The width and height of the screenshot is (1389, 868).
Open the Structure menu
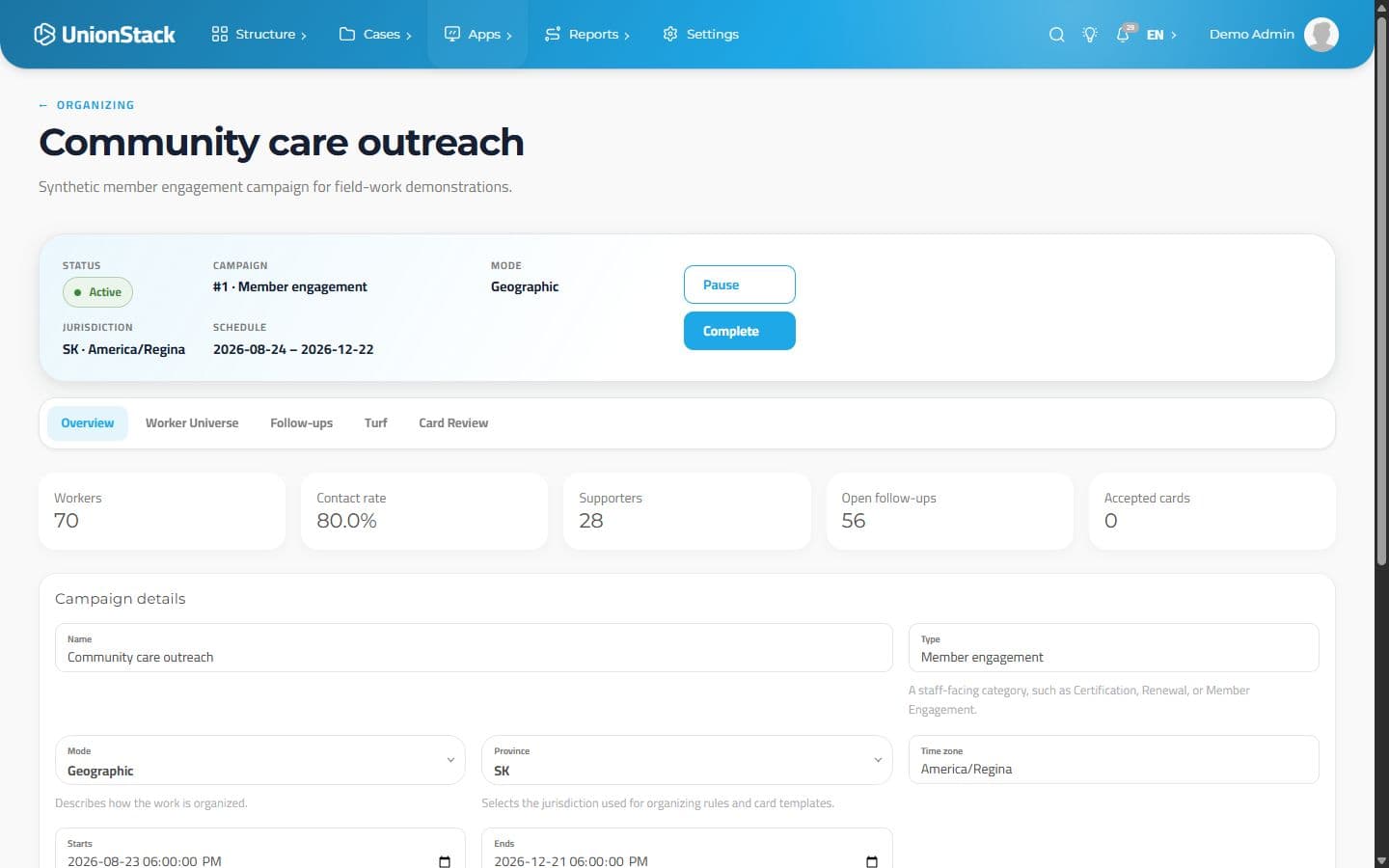click(259, 34)
